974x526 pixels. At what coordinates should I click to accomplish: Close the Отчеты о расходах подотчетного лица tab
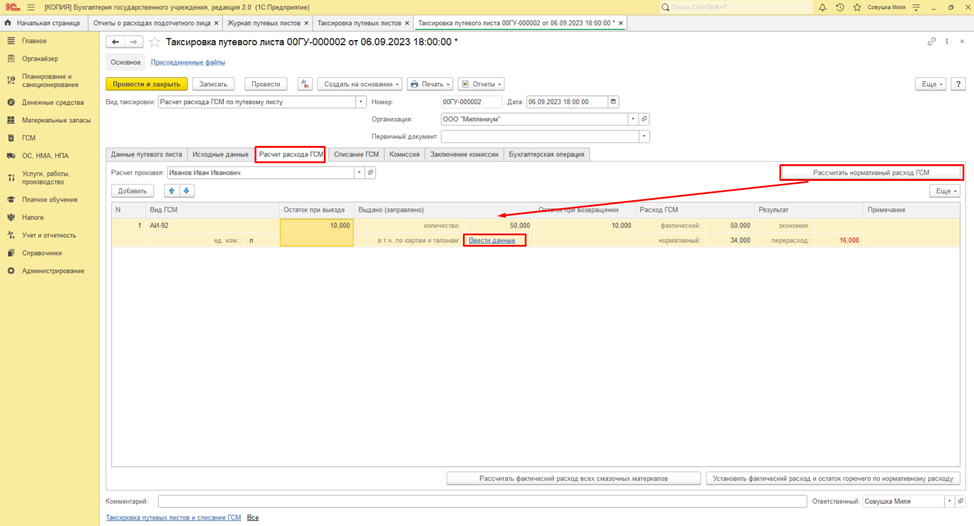coord(216,23)
